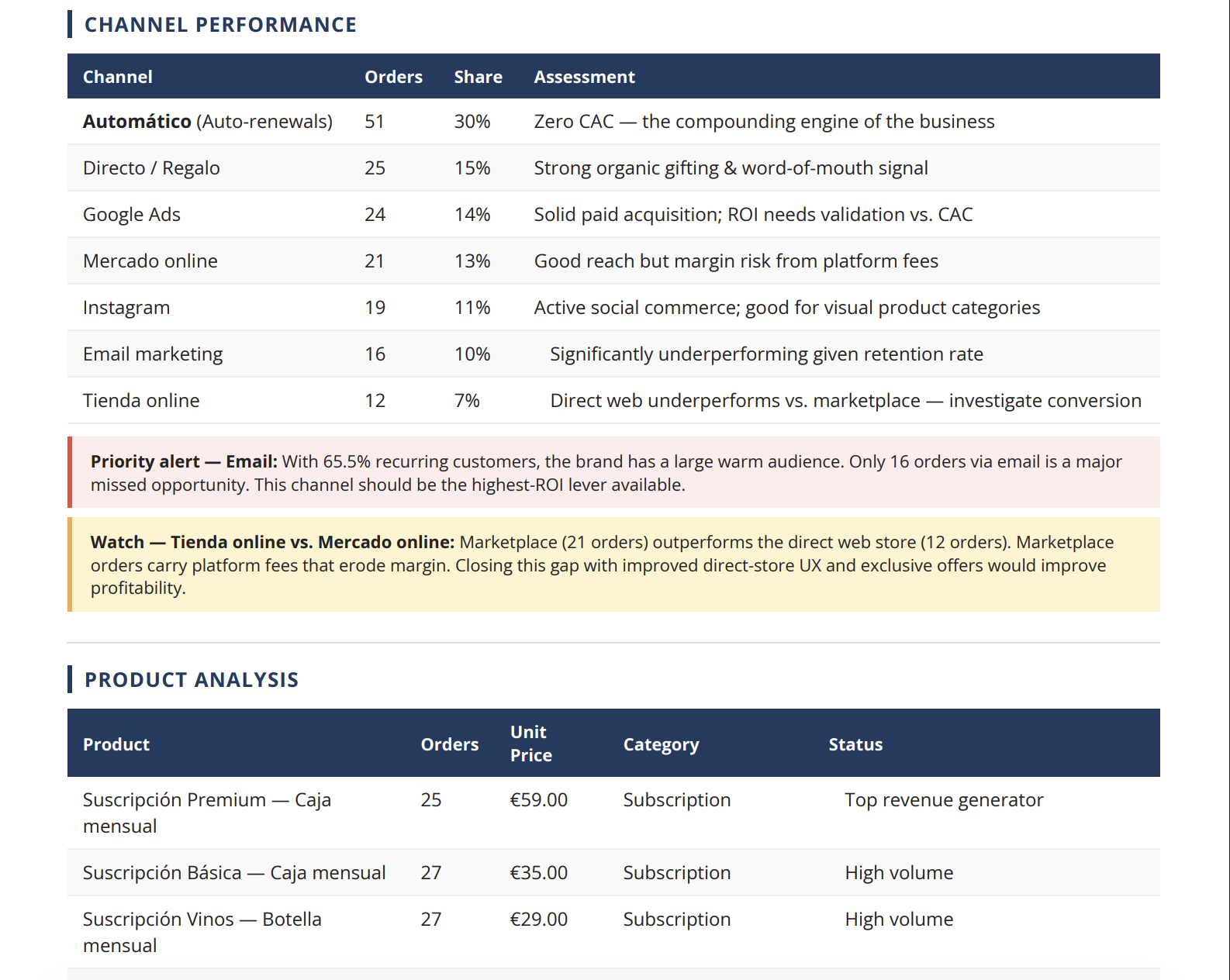Click the Status column header
1230x980 pixels.
pyautogui.click(x=855, y=744)
